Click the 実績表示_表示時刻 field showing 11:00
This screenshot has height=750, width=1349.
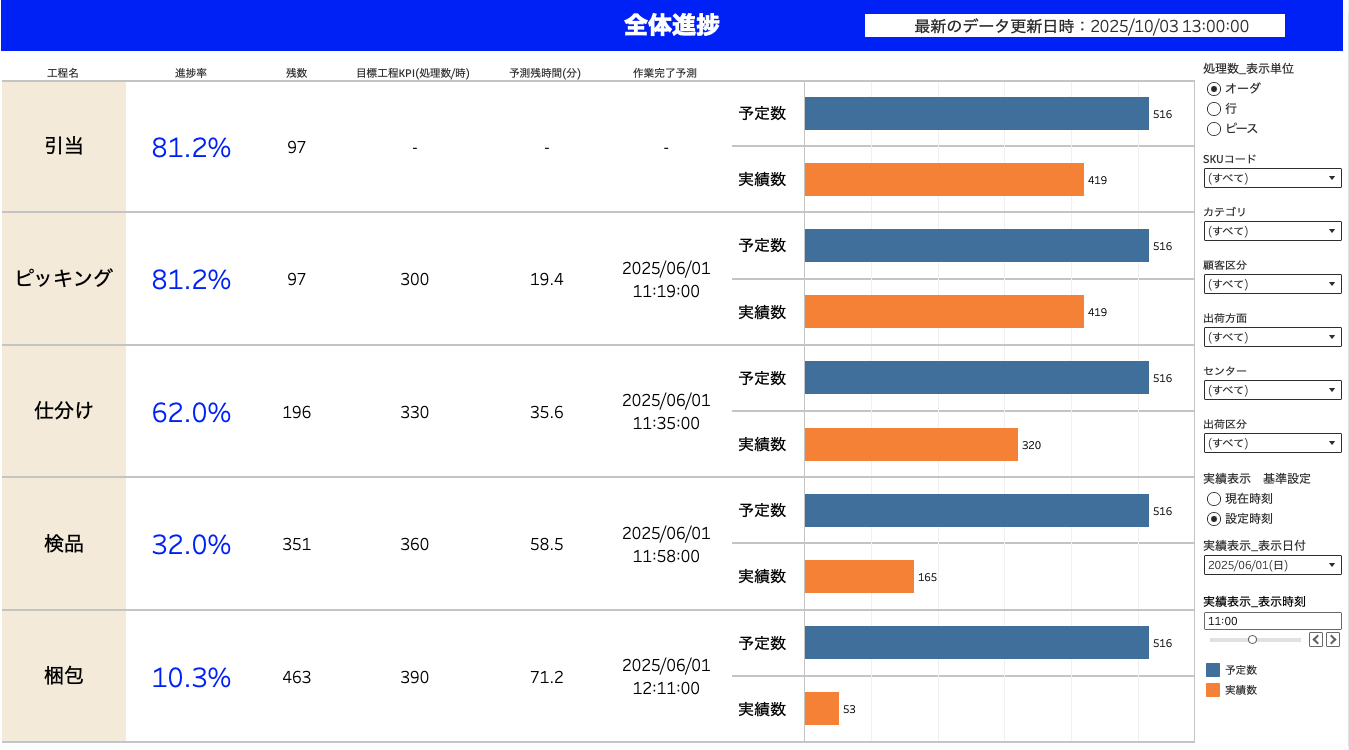[x=1272, y=621]
